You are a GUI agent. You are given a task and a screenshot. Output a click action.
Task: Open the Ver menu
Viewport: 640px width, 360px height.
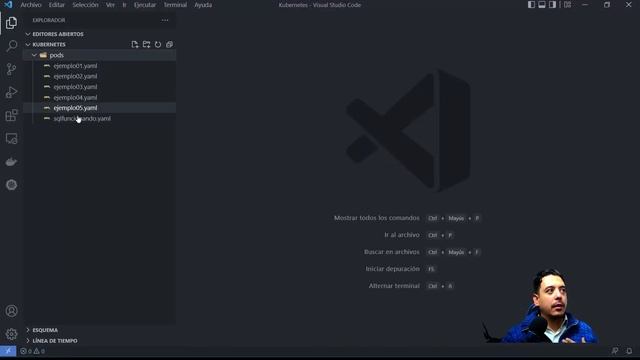coord(110,5)
